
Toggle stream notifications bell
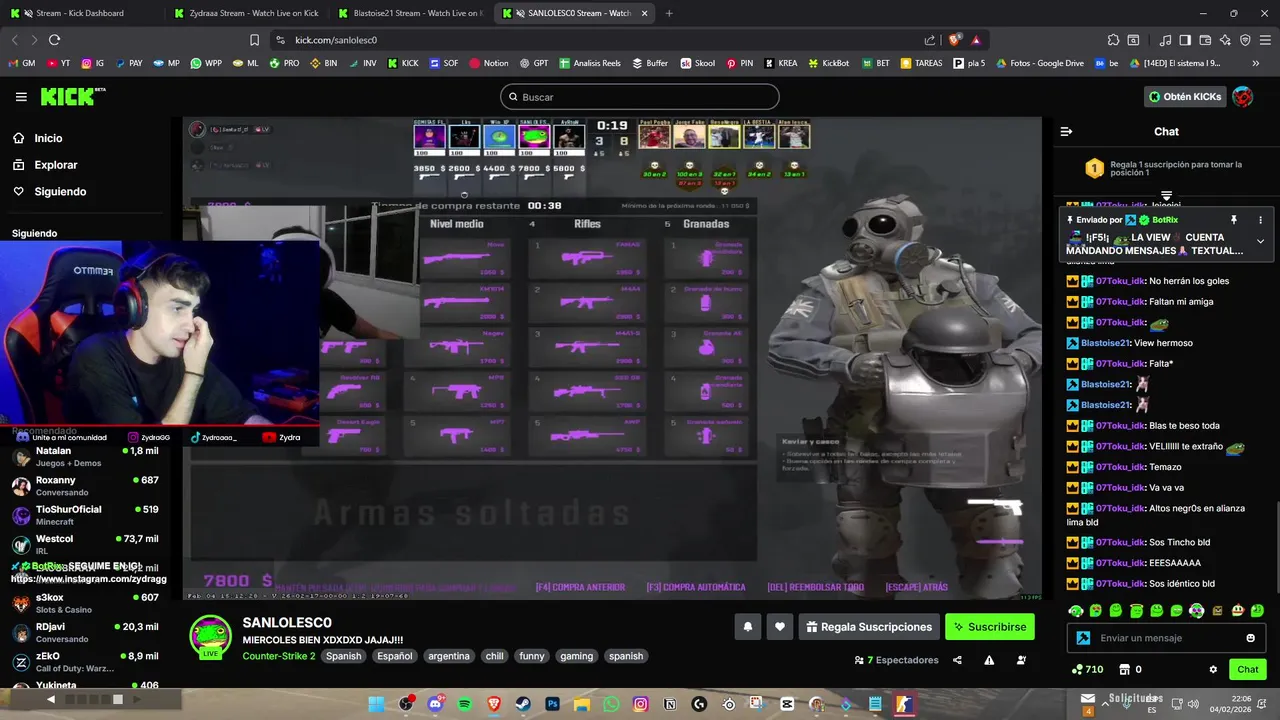[x=747, y=627]
